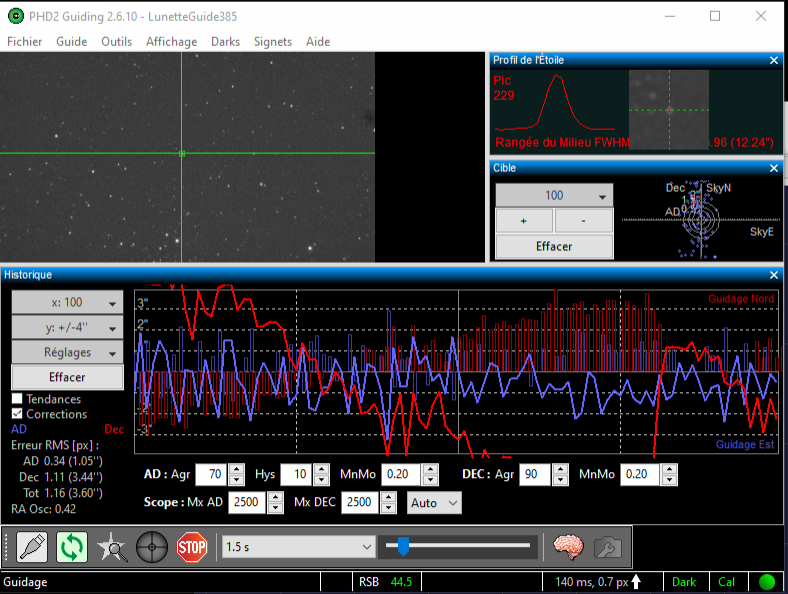Increase AD Agr value with up arrow
The width and height of the screenshot is (788, 594).
[x=236, y=469]
